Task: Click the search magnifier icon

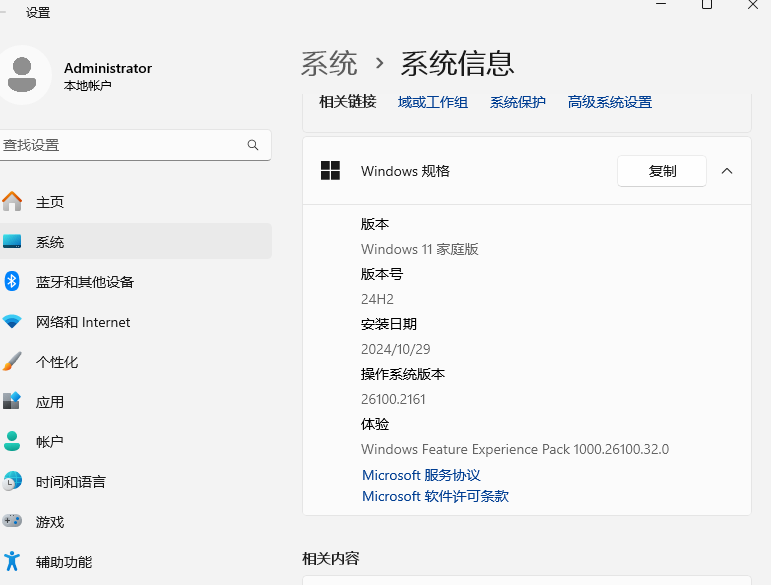Action: coord(253,145)
